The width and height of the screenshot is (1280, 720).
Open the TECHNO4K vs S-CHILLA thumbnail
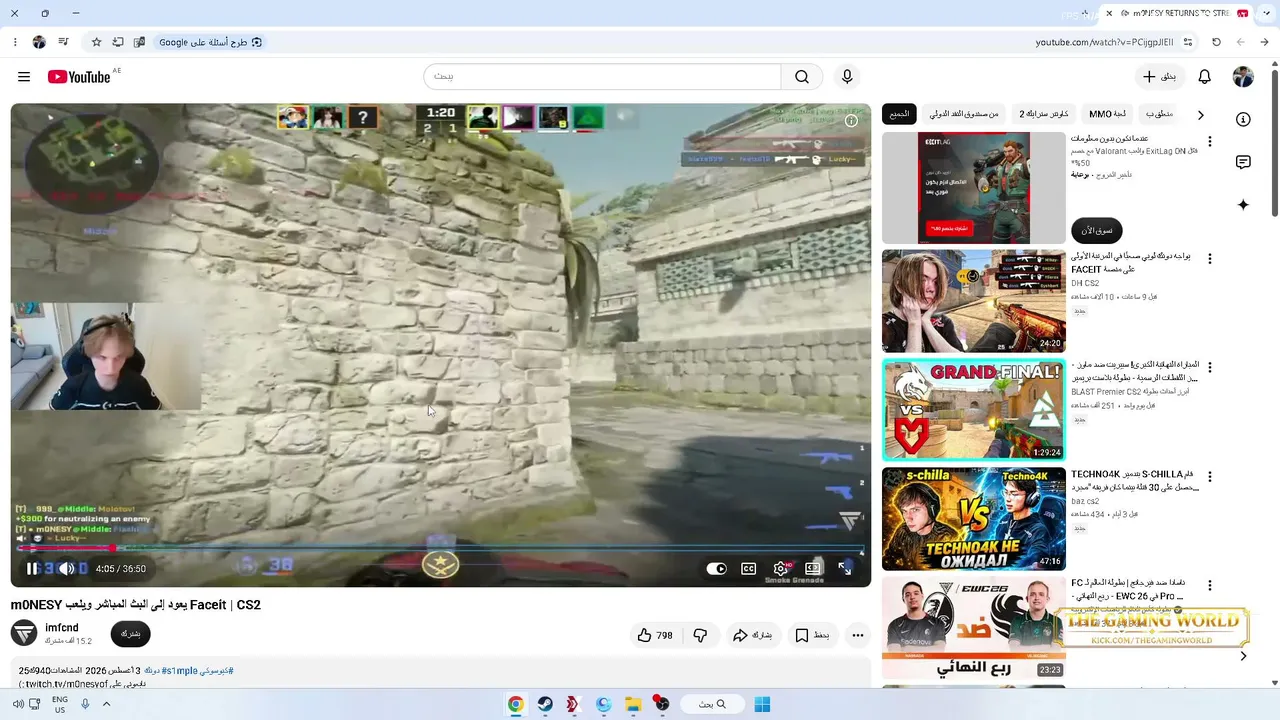pyautogui.click(x=973, y=519)
